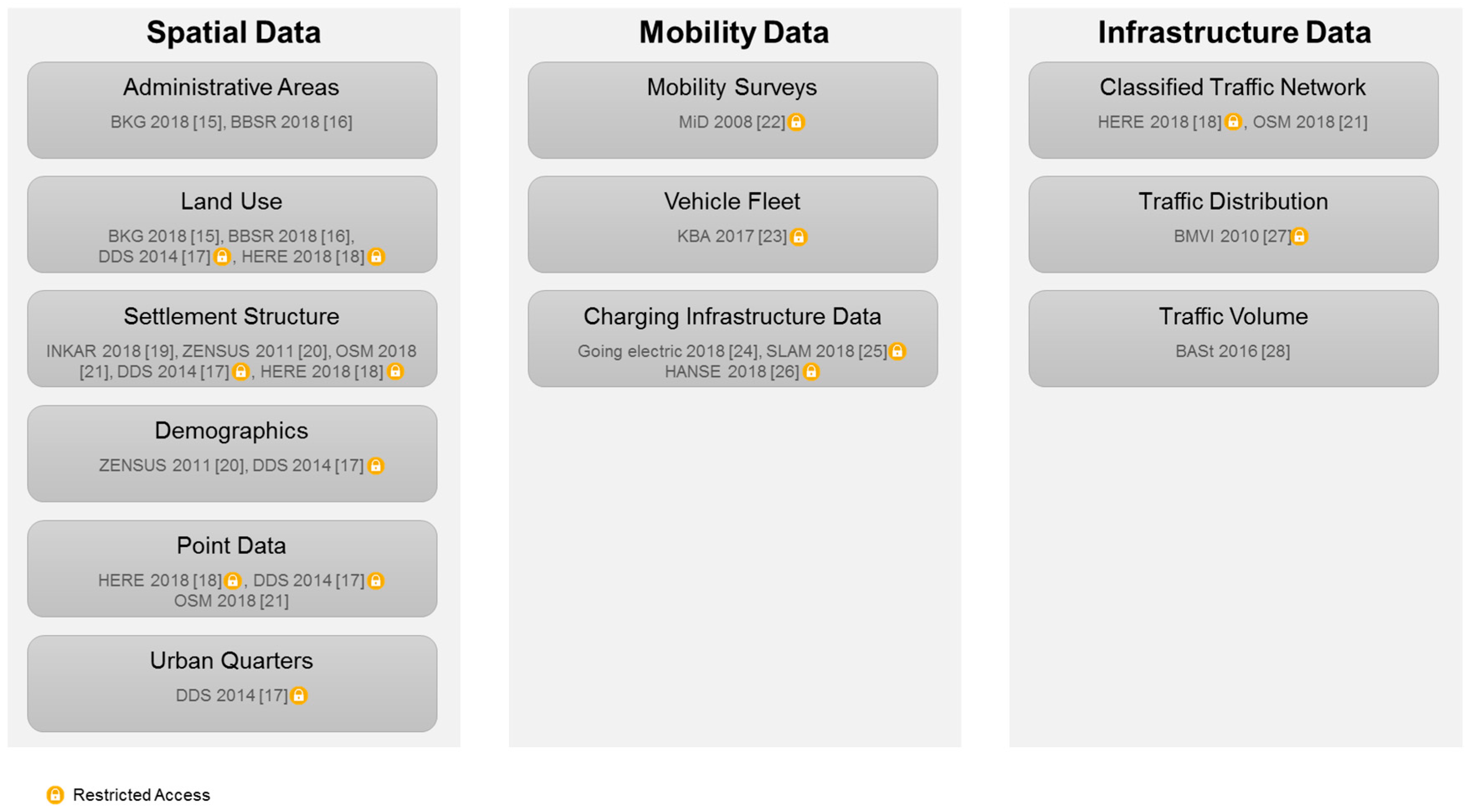Click the Settlement Structure title

231,317
